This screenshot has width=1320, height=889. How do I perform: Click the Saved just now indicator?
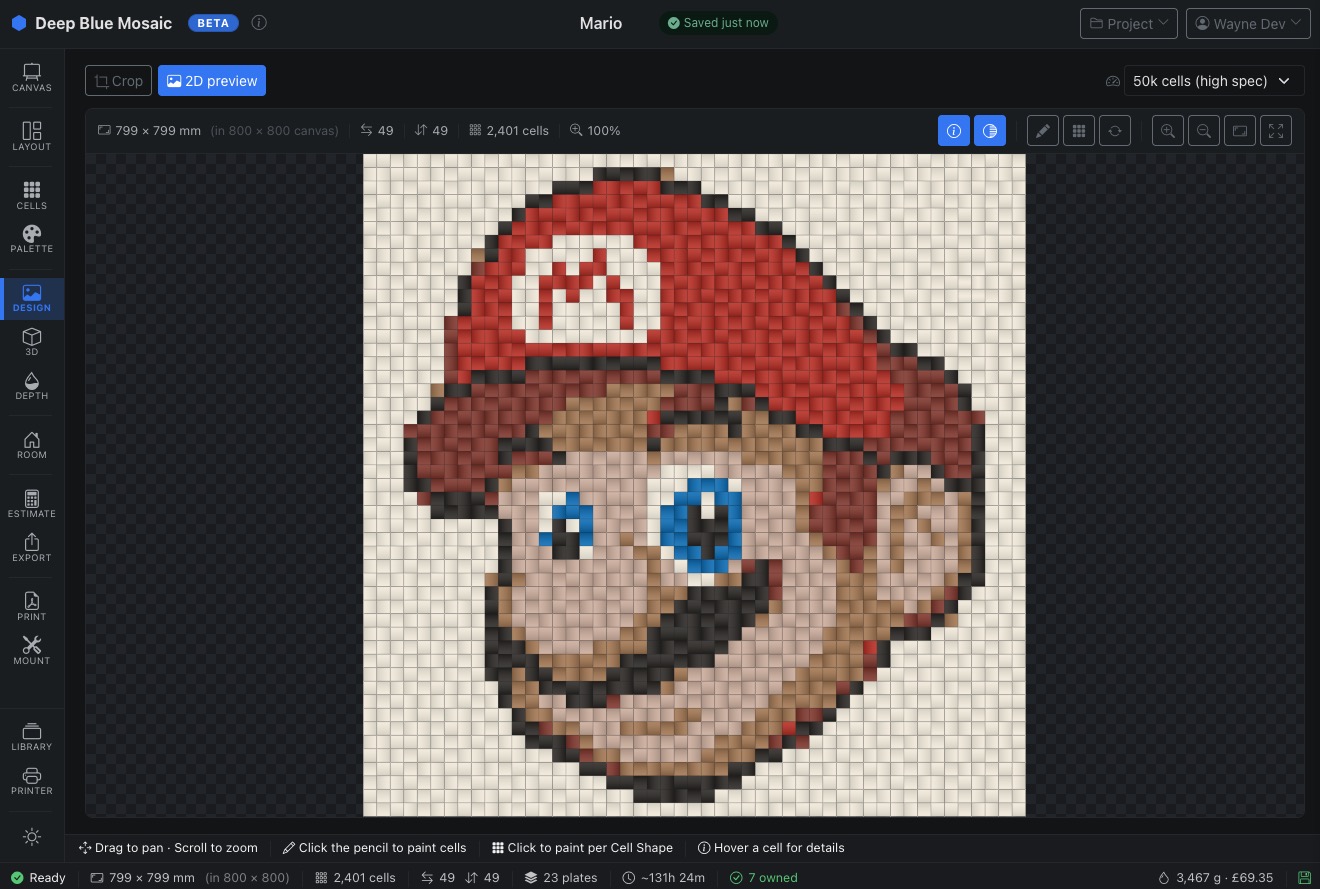pos(718,23)
